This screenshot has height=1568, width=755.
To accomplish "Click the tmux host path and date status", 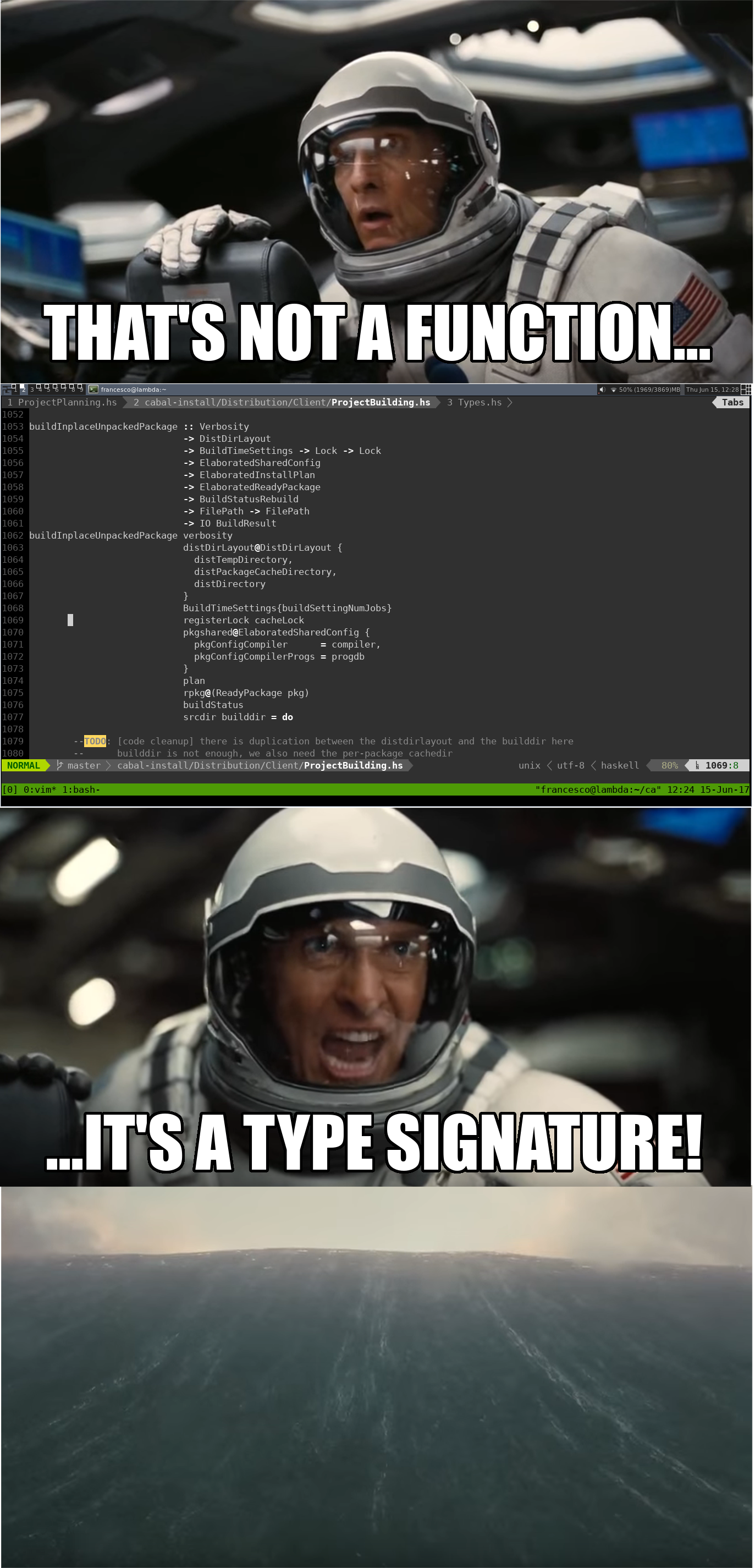I will [x=642, y=790].
